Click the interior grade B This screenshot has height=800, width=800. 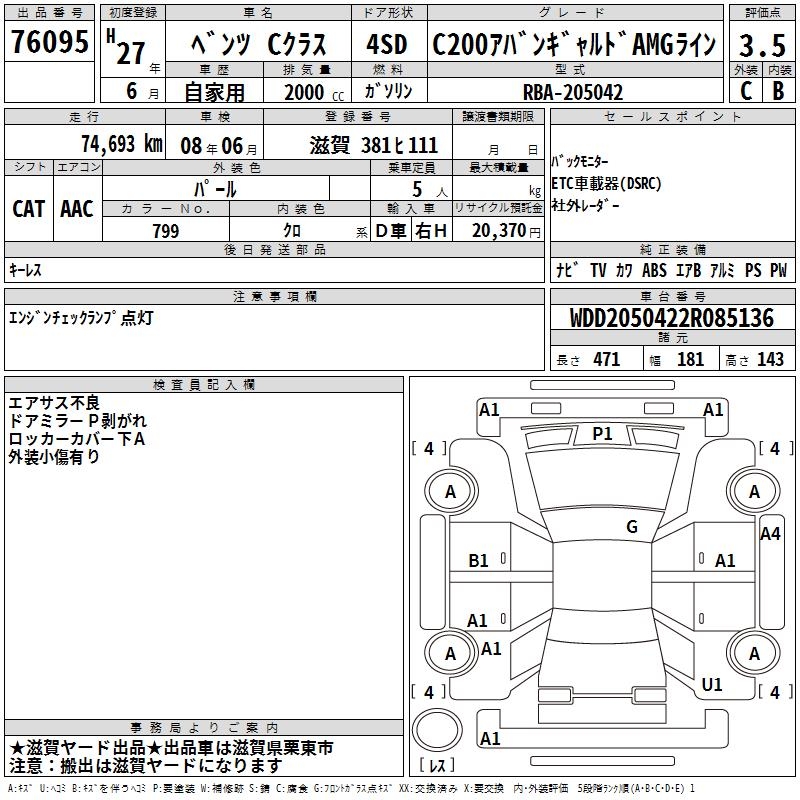coord(779,91)
